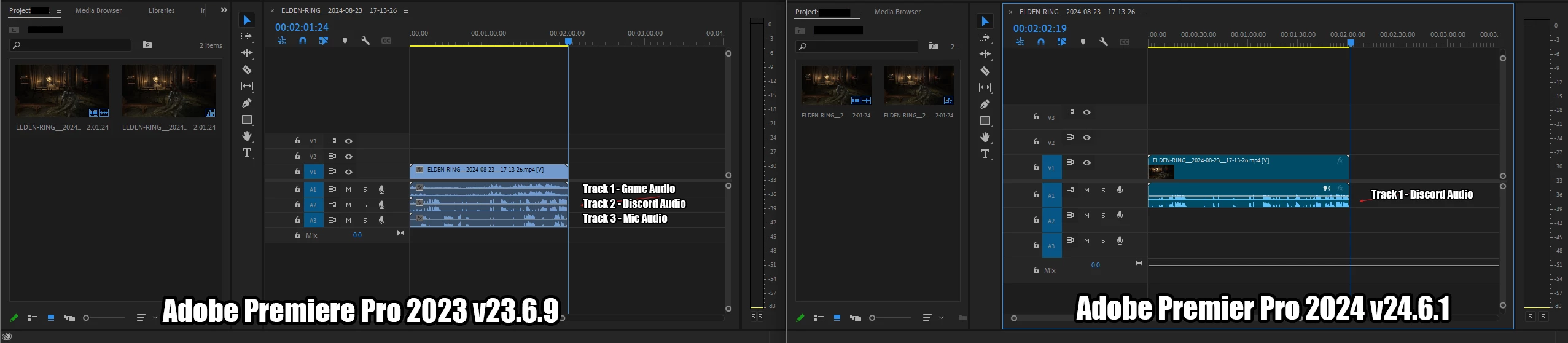Select the Track Select Forward tool, 2024 window
This screenshot has width=1568, height=343.
click(x=985, y=38)
